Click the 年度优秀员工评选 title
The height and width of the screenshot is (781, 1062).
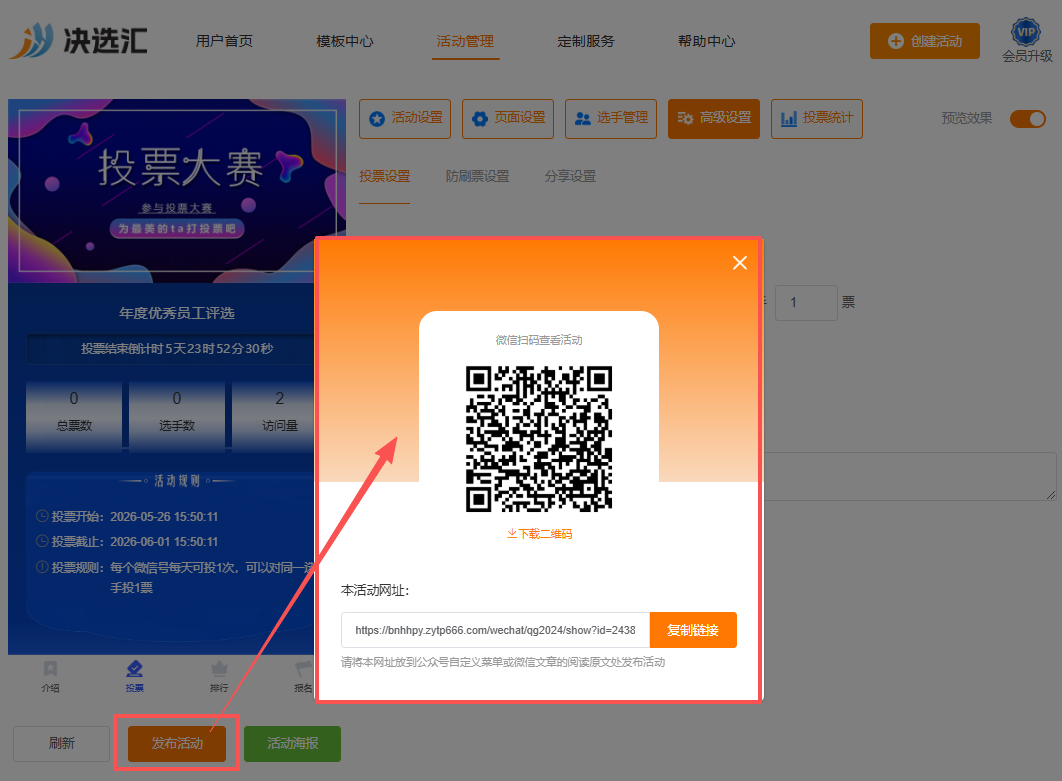click(177, 313)
